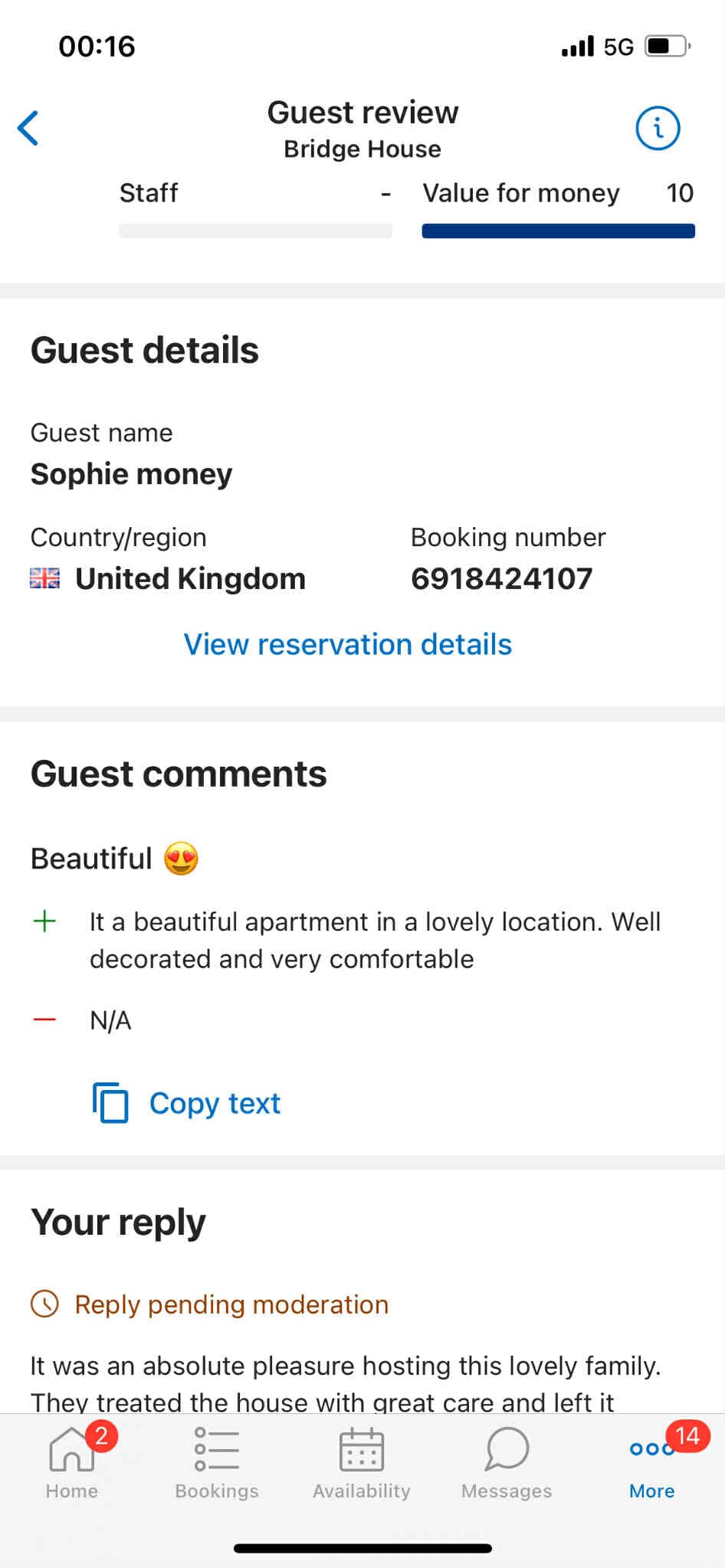The height and width of the screenshot is (1568, 725).
Task: Tap the guest name Sophie money
Action: 131,474
